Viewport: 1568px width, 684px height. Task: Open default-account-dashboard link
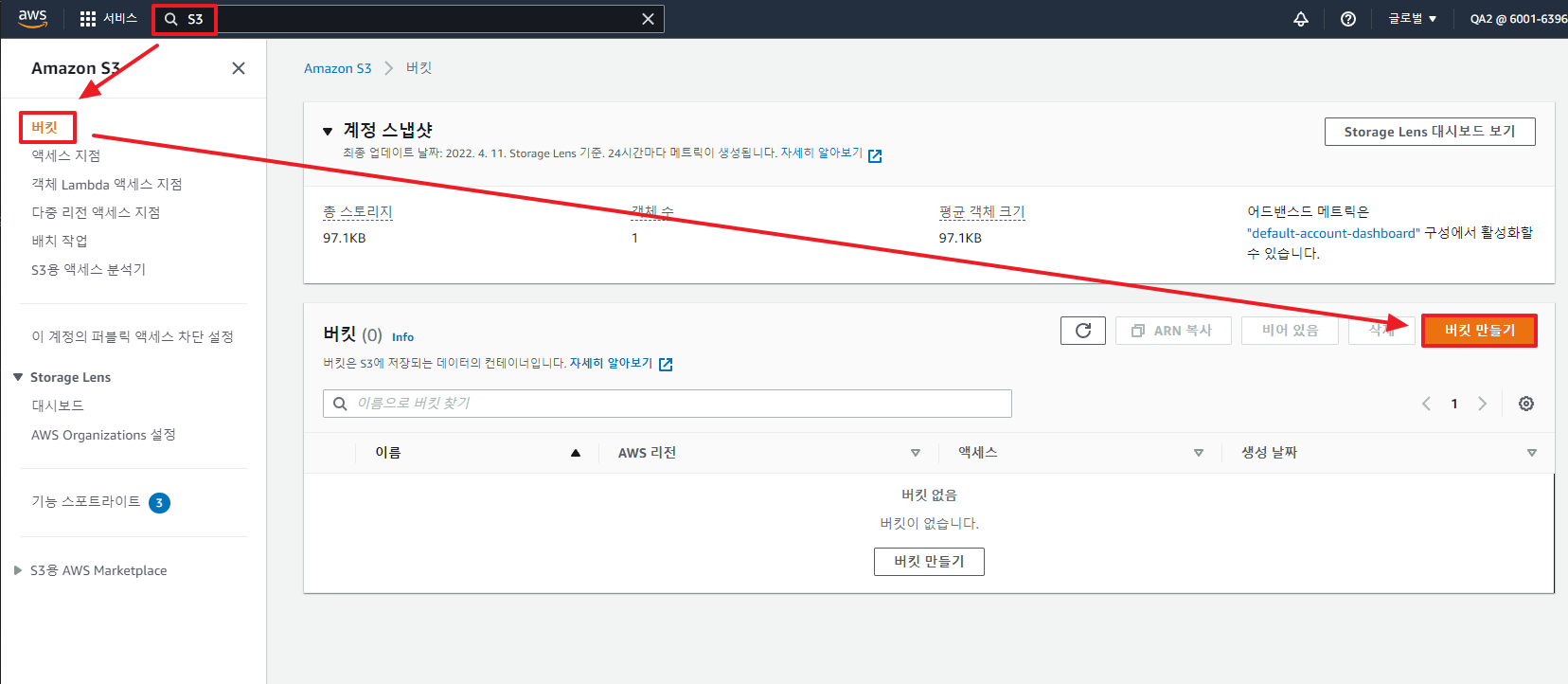(1333, 233)
